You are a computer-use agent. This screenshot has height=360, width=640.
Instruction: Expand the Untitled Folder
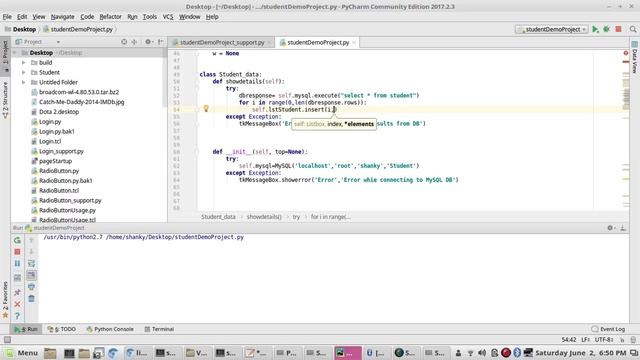pos(24,82)
